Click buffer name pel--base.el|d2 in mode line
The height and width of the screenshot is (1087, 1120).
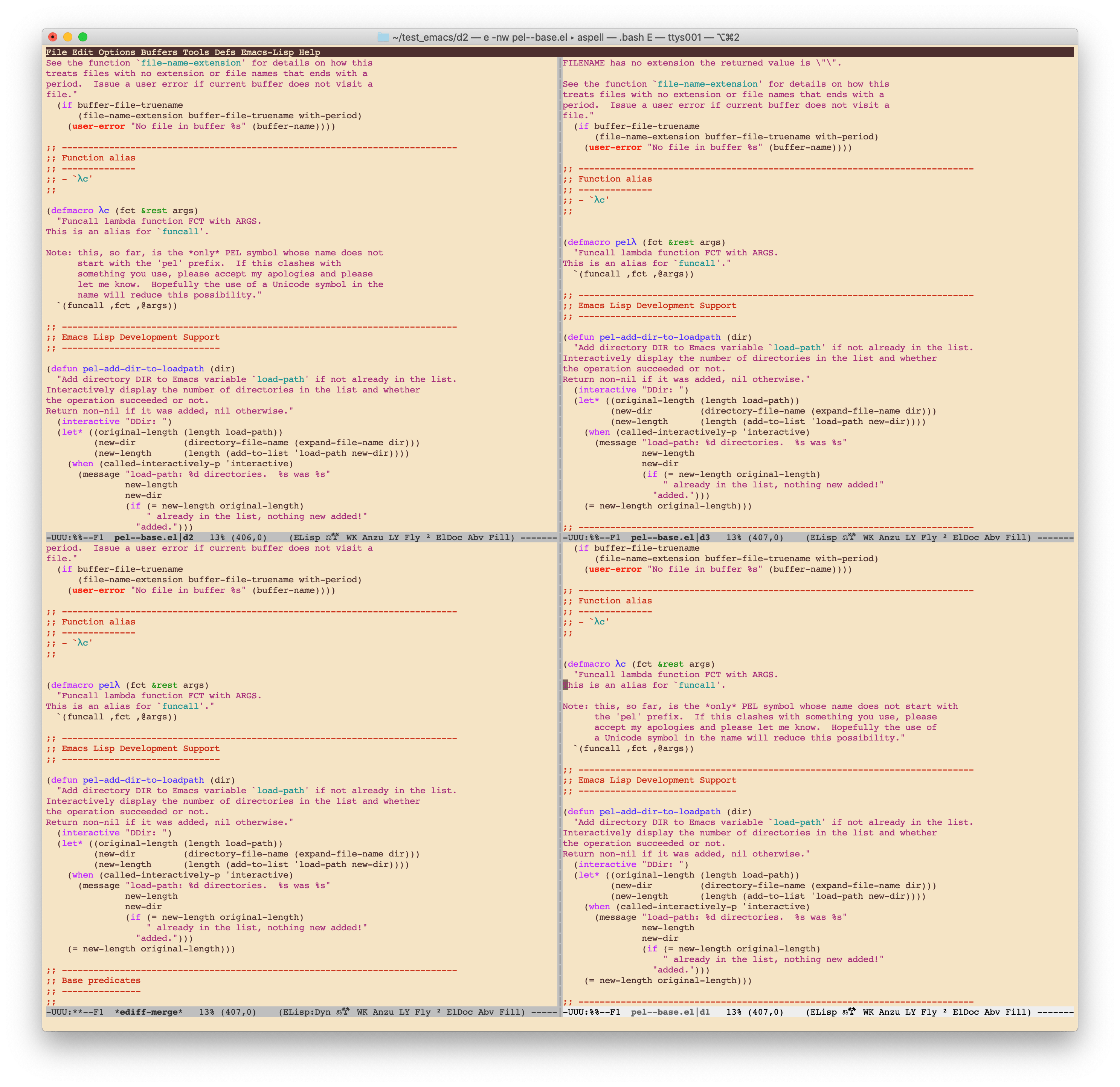pyautogui.click(x=154, y=537)
